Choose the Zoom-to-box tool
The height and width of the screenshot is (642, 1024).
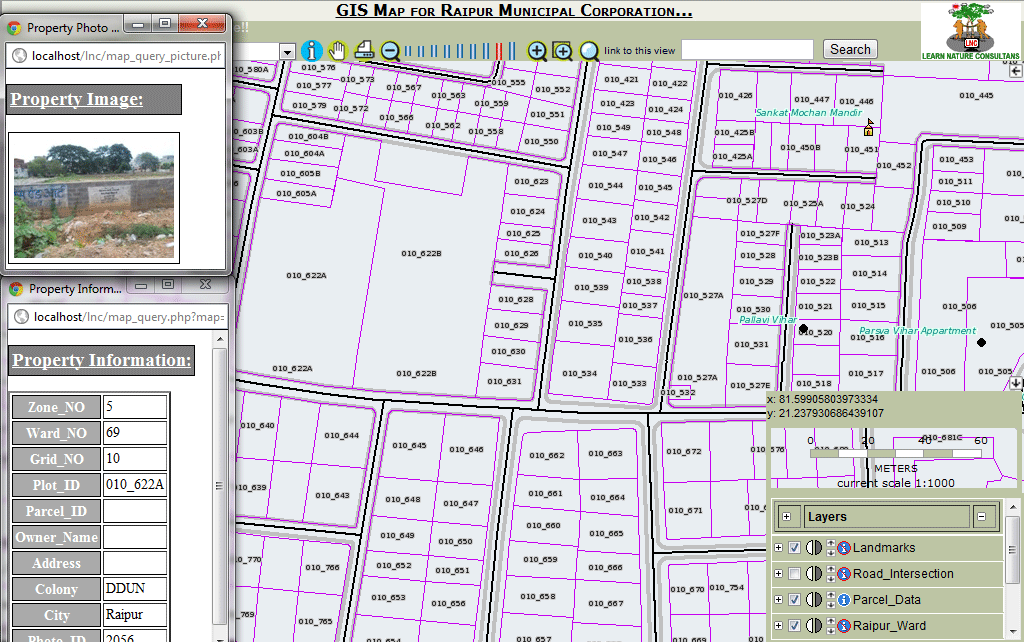click(563, 50)
